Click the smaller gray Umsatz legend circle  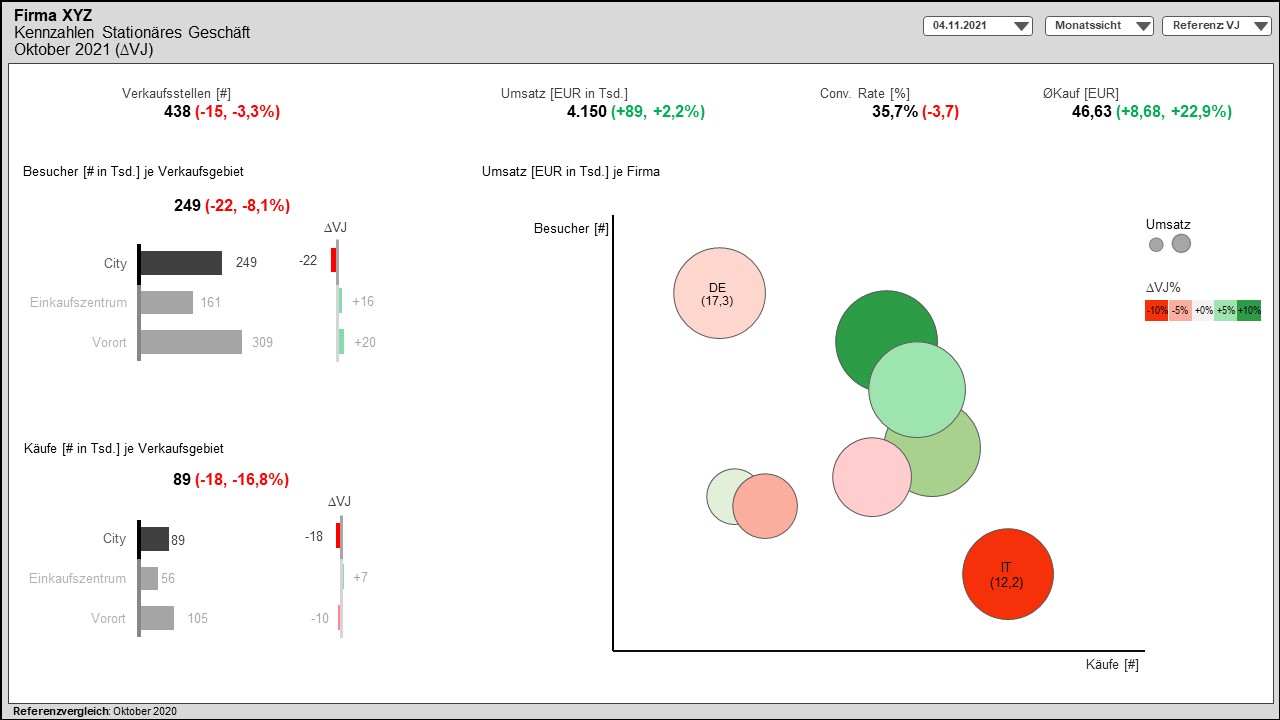pos(1156,244)
